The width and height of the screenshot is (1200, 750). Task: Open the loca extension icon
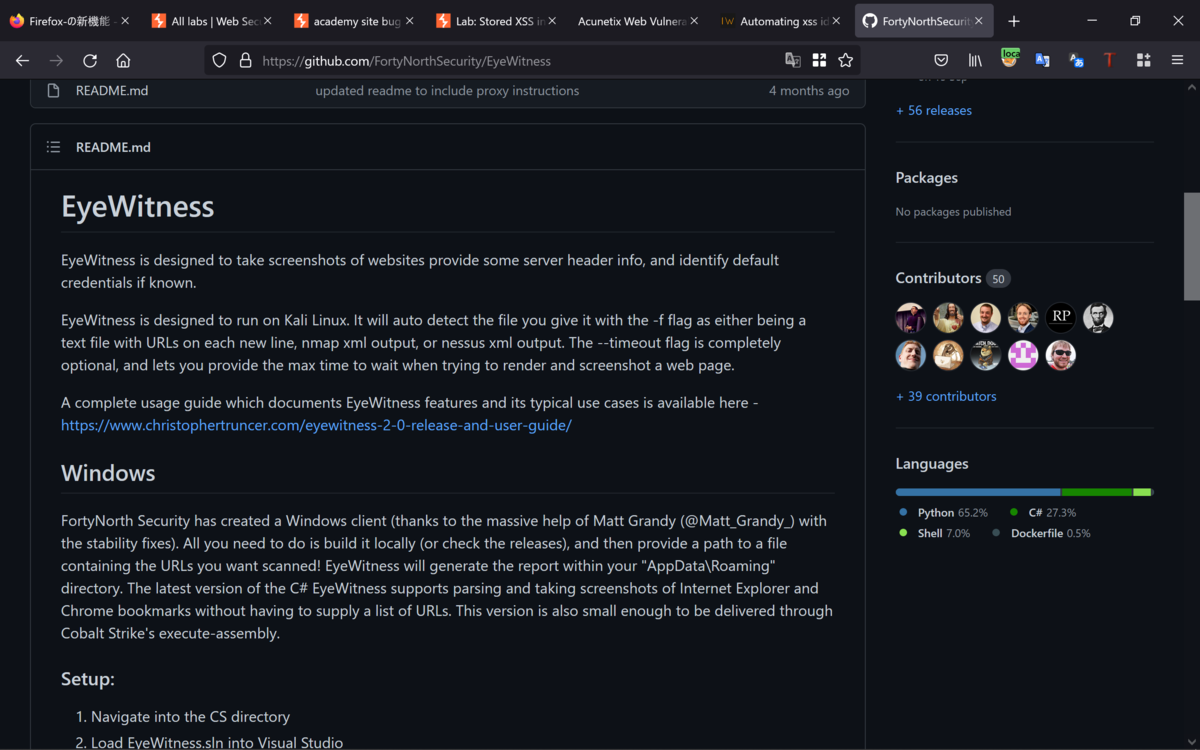pos(1010,58)
